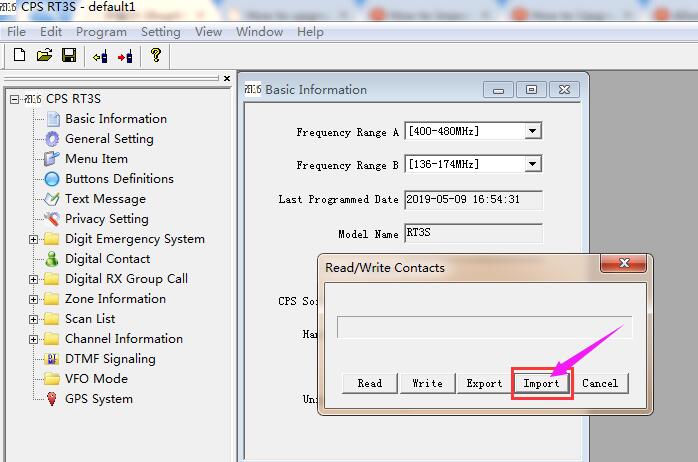The image size is (698, 462).
Task: Open the Program menu
Action: (x=101, y=32)
